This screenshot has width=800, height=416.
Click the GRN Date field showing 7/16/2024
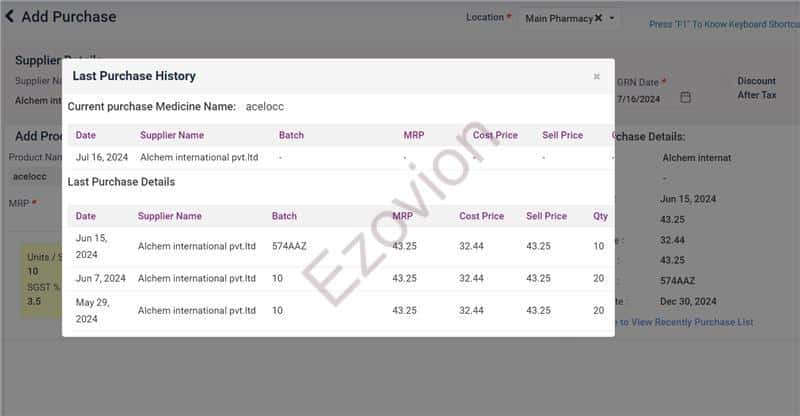tap(640, 98)
